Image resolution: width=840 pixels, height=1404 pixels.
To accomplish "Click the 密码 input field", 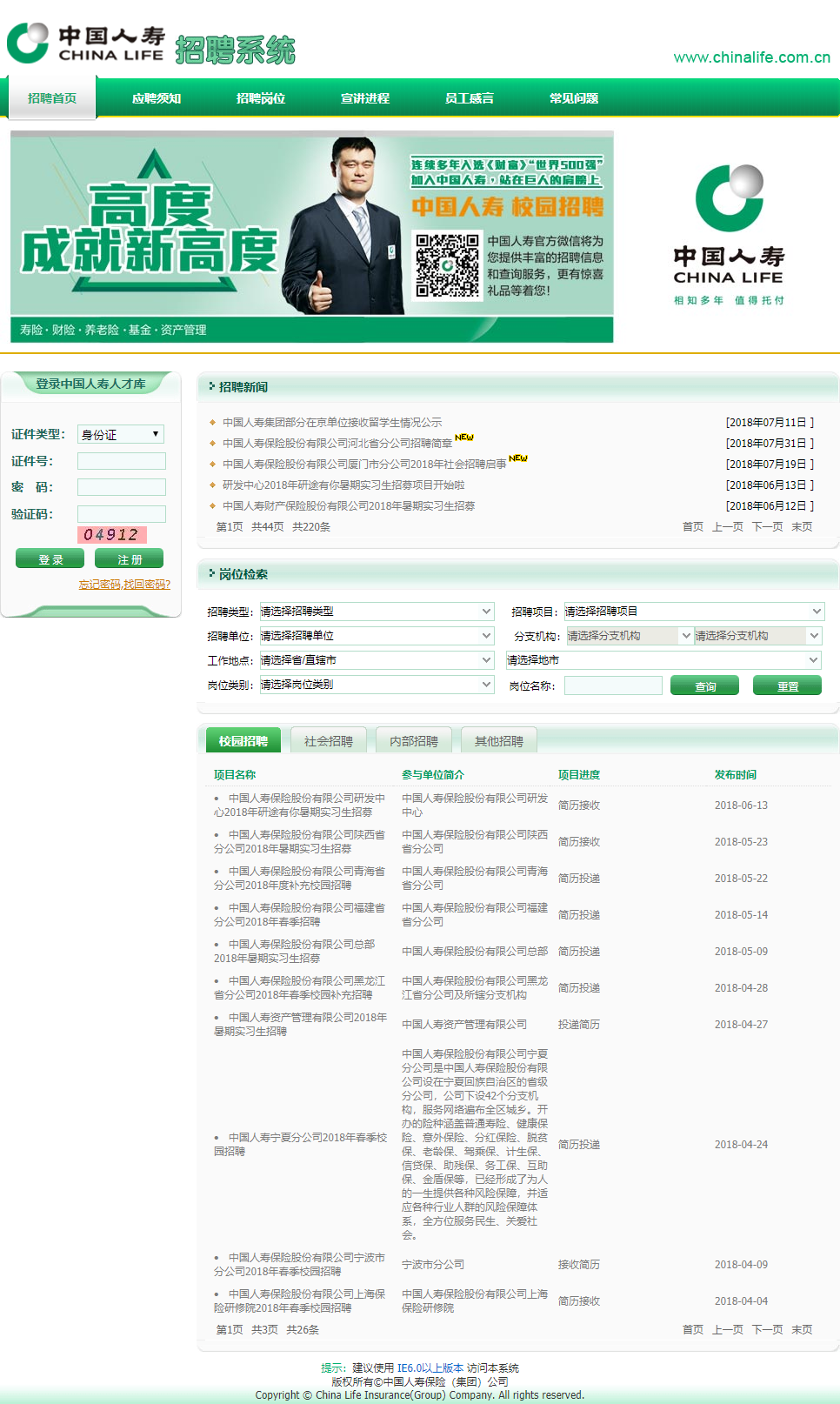I will (122, 487).
